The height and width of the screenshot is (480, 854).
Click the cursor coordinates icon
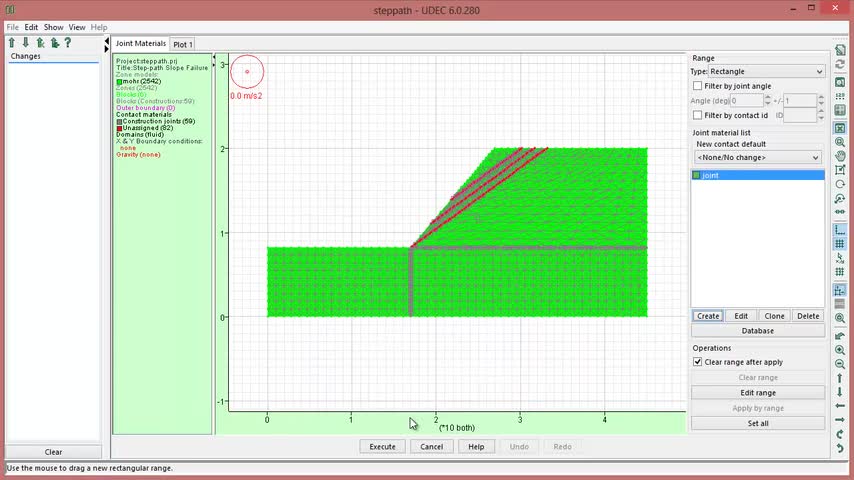tap(840, 258)
